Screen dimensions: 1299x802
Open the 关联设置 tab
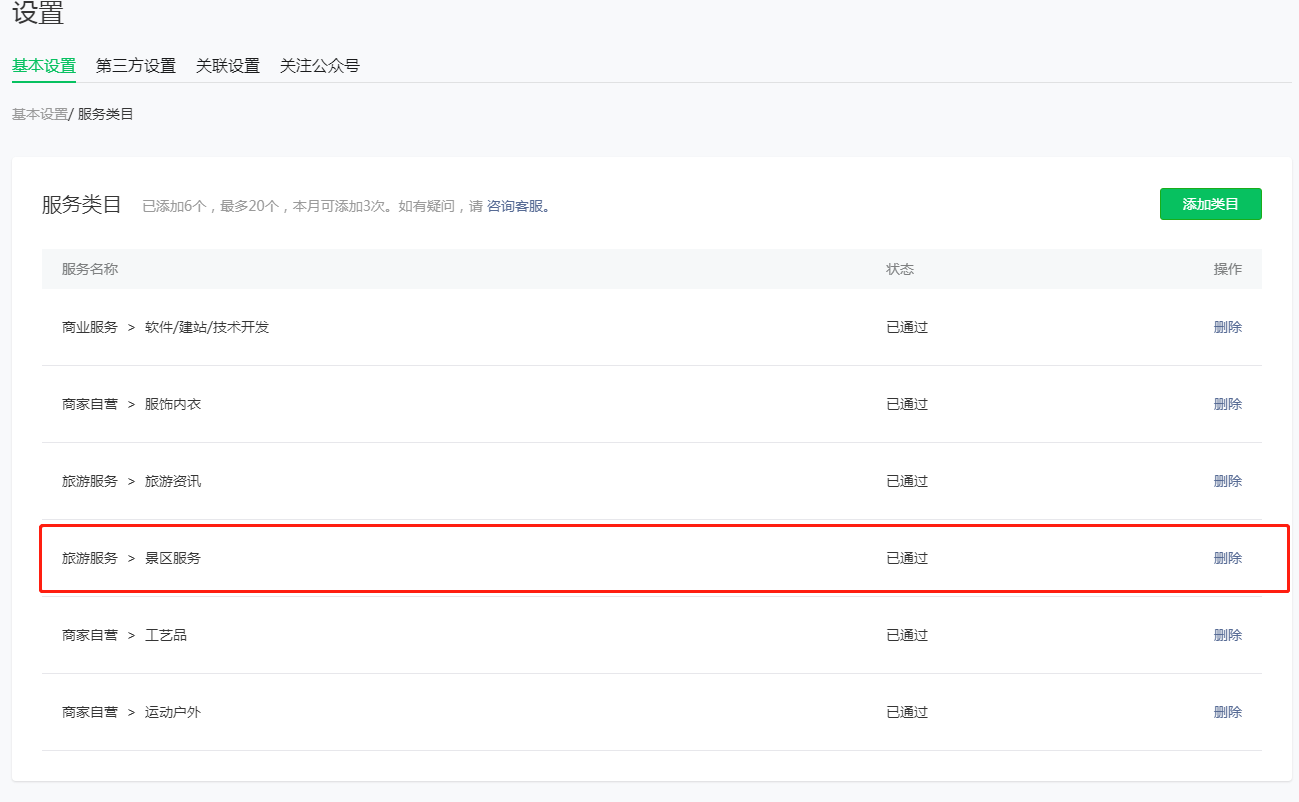[x=228, y=66]
